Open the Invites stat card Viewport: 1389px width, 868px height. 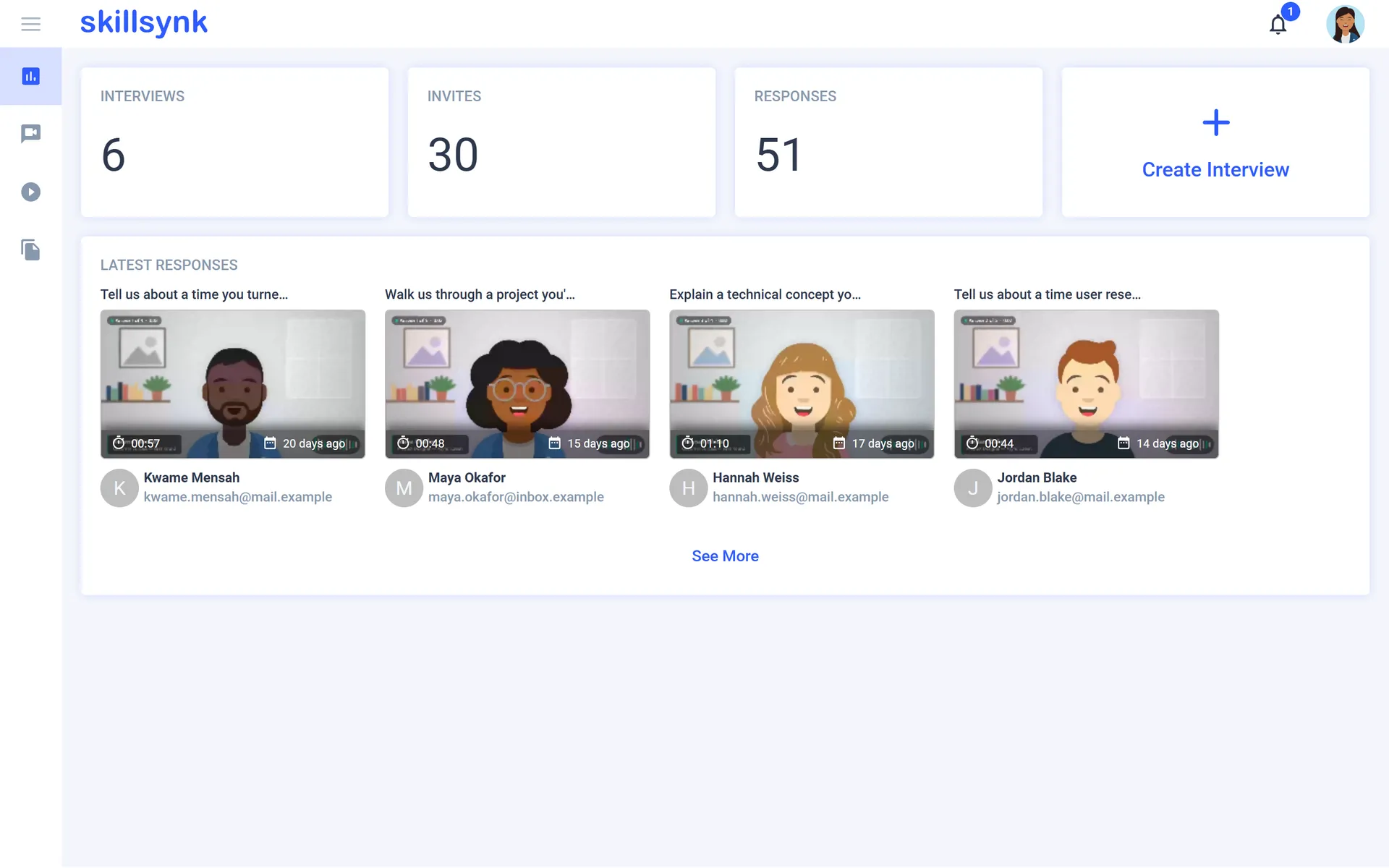[561, 142]
